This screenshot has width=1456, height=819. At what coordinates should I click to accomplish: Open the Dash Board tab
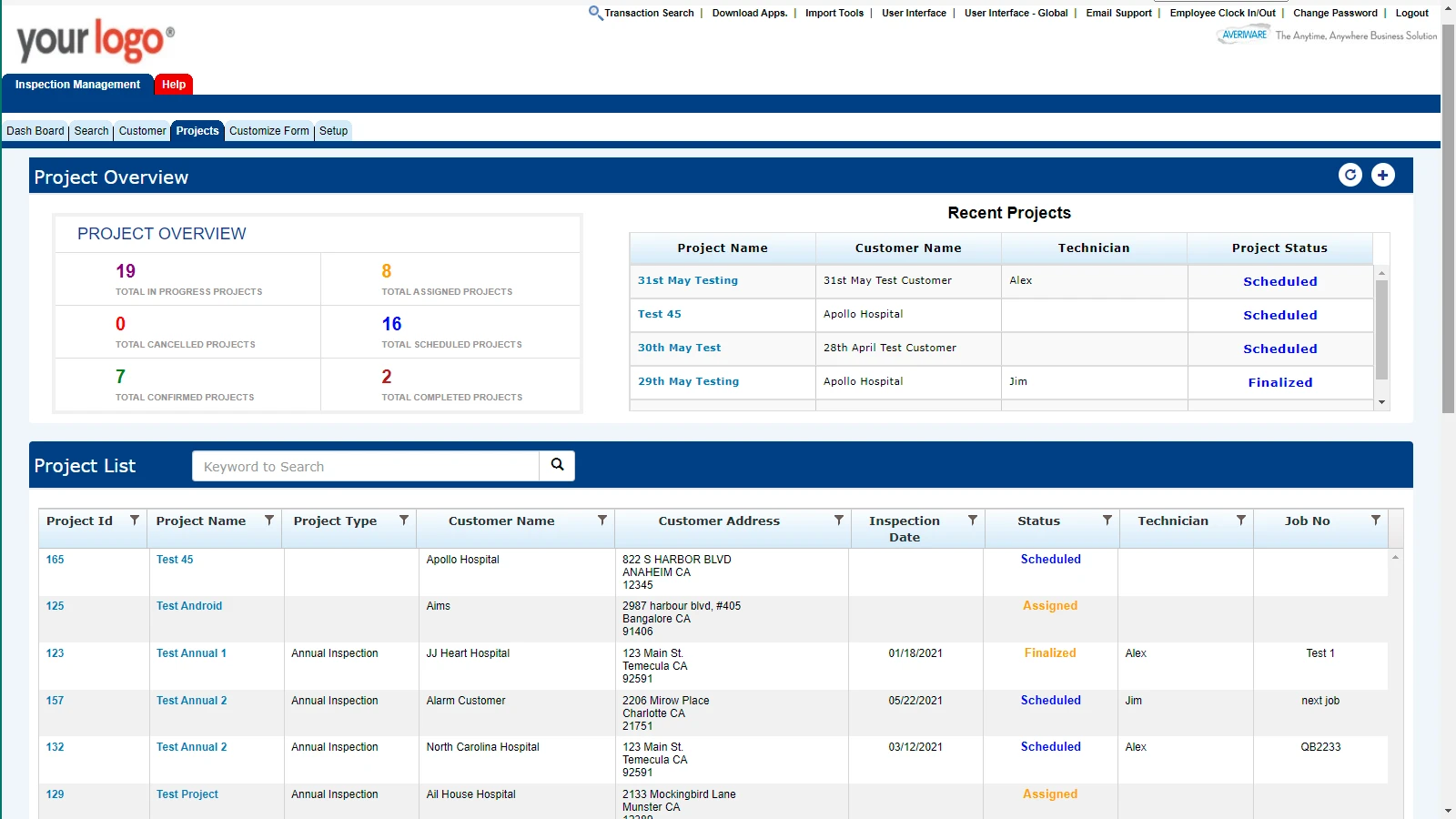[x=35, y=131]
